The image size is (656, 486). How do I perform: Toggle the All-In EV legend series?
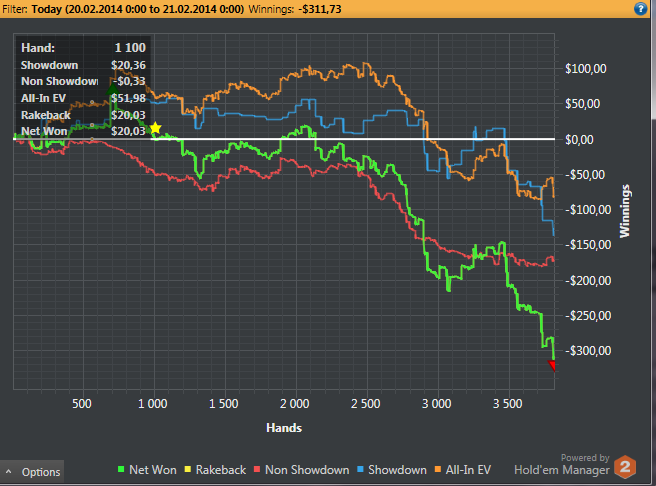[x=463, y=470]
